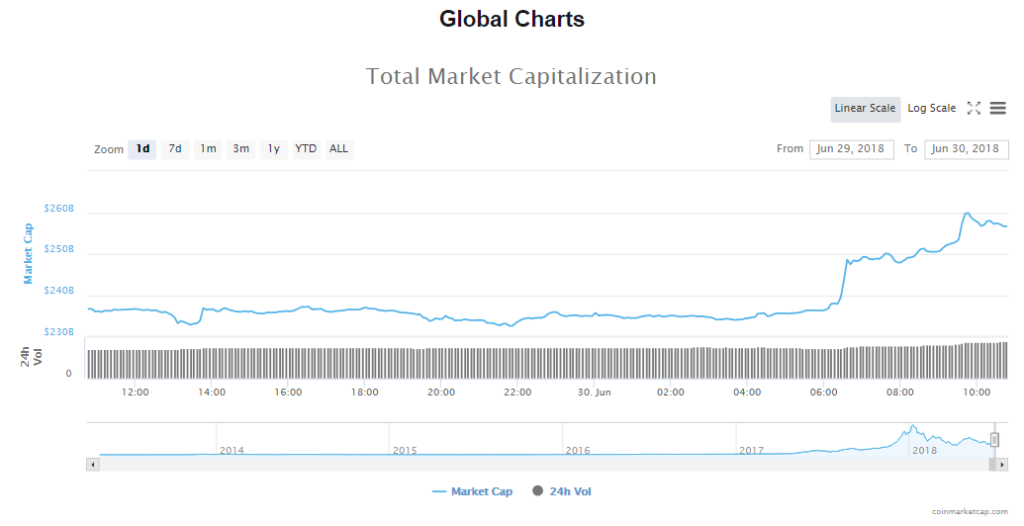Toggle 24h Vol series in legend

565,491
